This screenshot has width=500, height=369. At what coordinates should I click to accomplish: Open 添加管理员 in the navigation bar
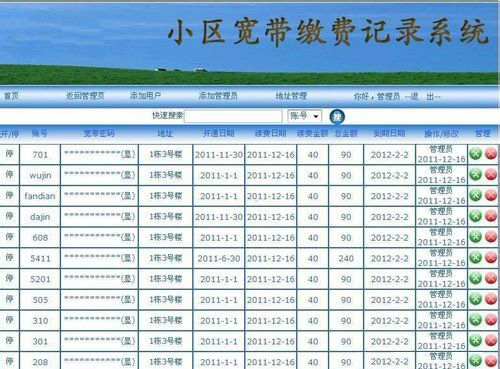coord(218,96)
